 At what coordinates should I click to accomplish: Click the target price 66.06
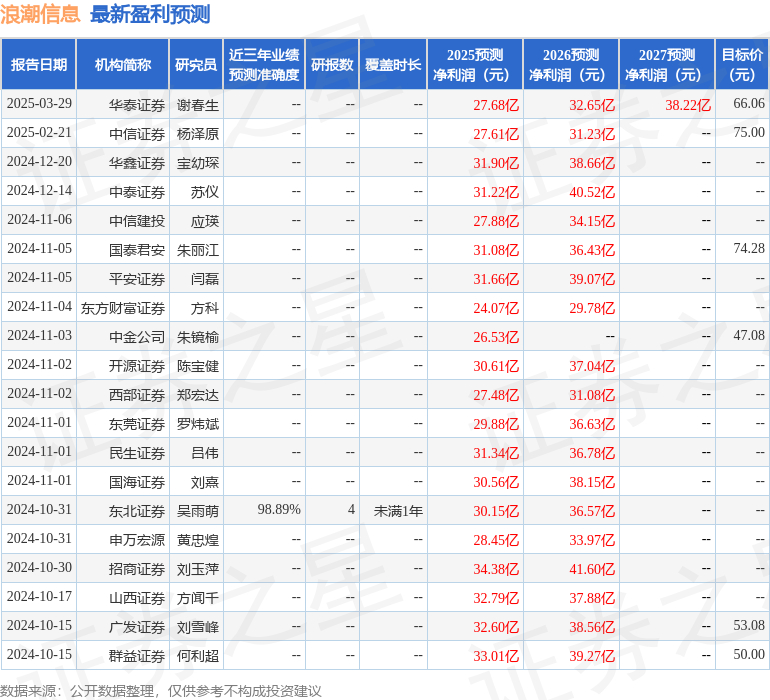pos(749,103)
